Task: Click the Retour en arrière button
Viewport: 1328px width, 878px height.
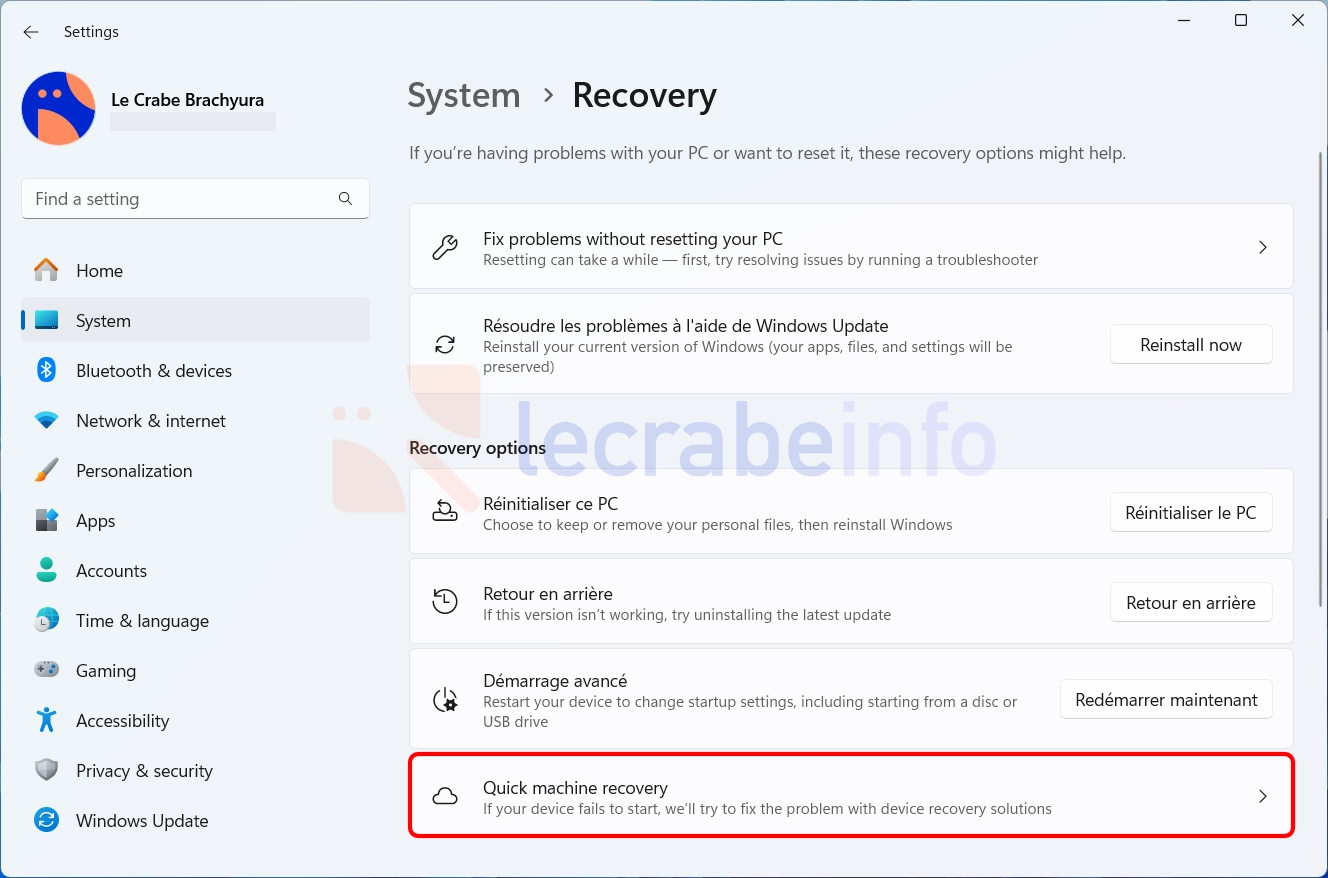Action: point(1191,602)
